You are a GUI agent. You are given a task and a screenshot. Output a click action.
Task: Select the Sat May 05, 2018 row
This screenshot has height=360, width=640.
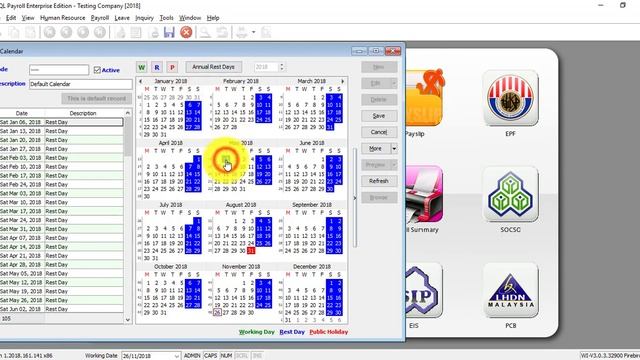coord(61,273)
